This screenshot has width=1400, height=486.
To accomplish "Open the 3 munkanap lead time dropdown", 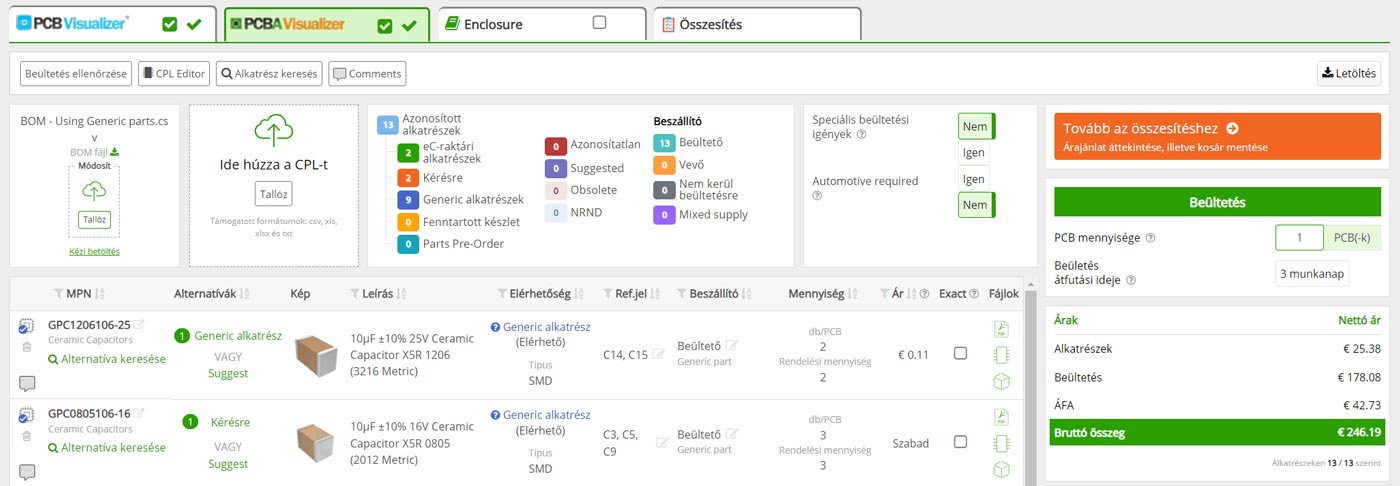I will (1312, 273).
